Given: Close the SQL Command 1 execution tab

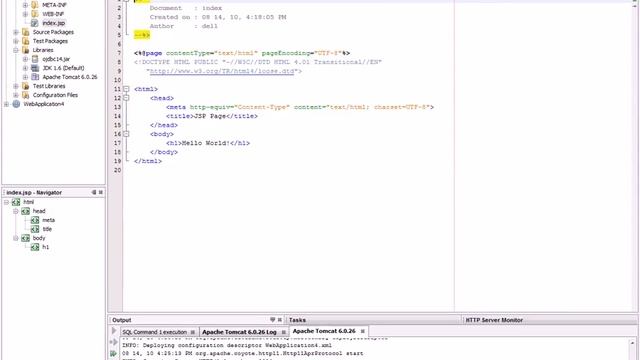Looking at the screenshot, I should (x=193, y=332).
